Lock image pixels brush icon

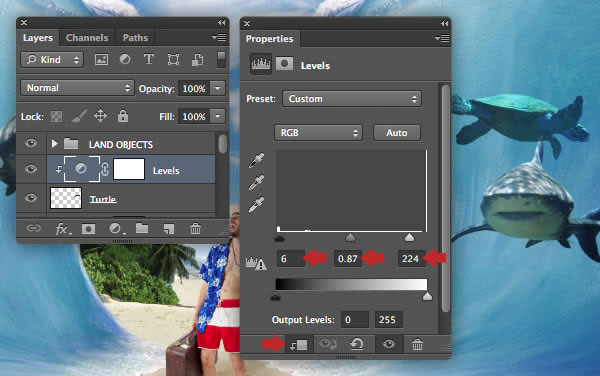point(79,116)
